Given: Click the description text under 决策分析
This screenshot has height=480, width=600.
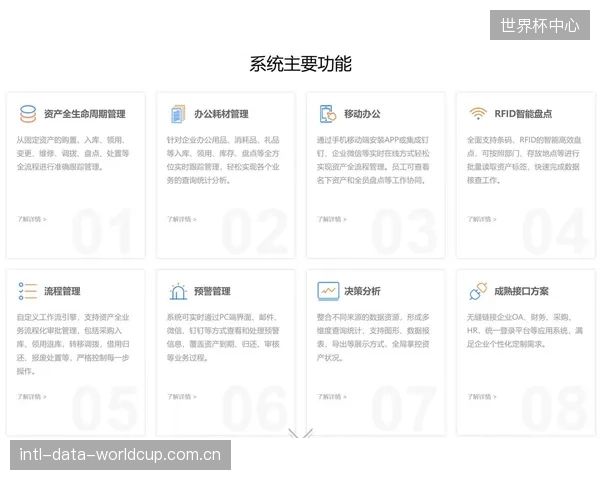Looking at the screenshot, I should (x=373, y=337).
